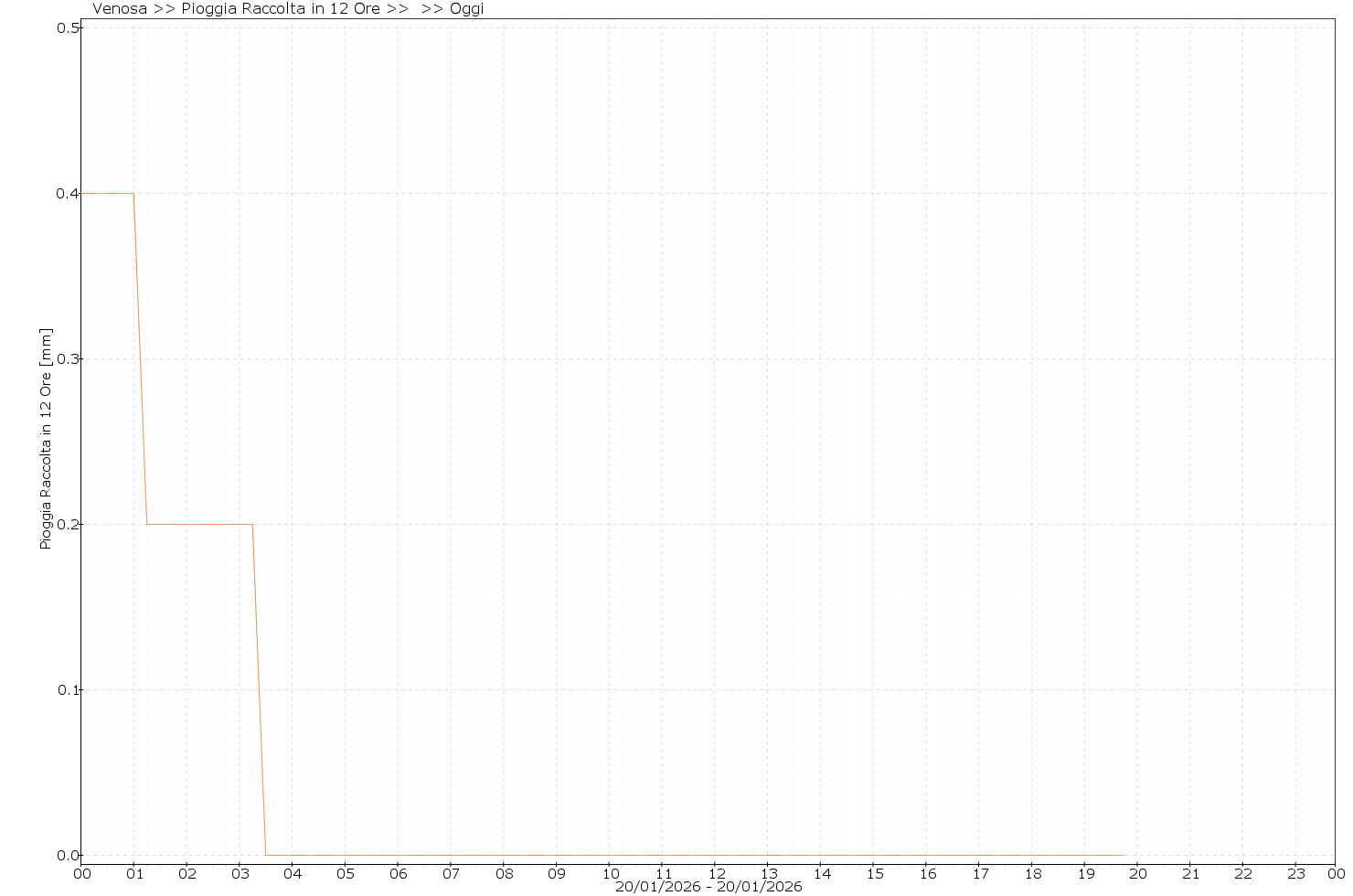This screenshot has height=896, width=1353.
Task: Click the 0.1 y-axis tick label
Action: [x=68, y=689]
